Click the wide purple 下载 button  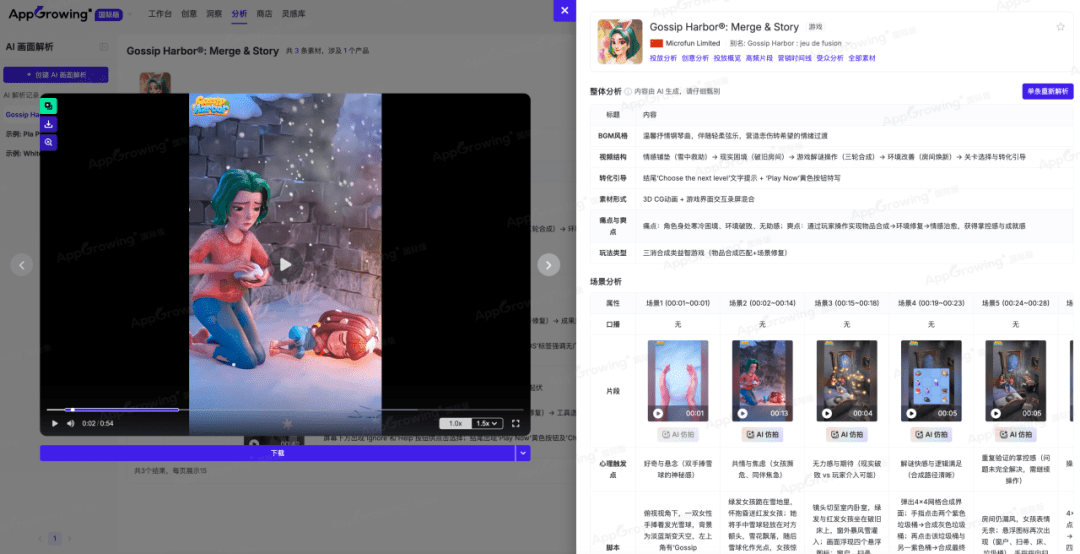tap(278, 453)
